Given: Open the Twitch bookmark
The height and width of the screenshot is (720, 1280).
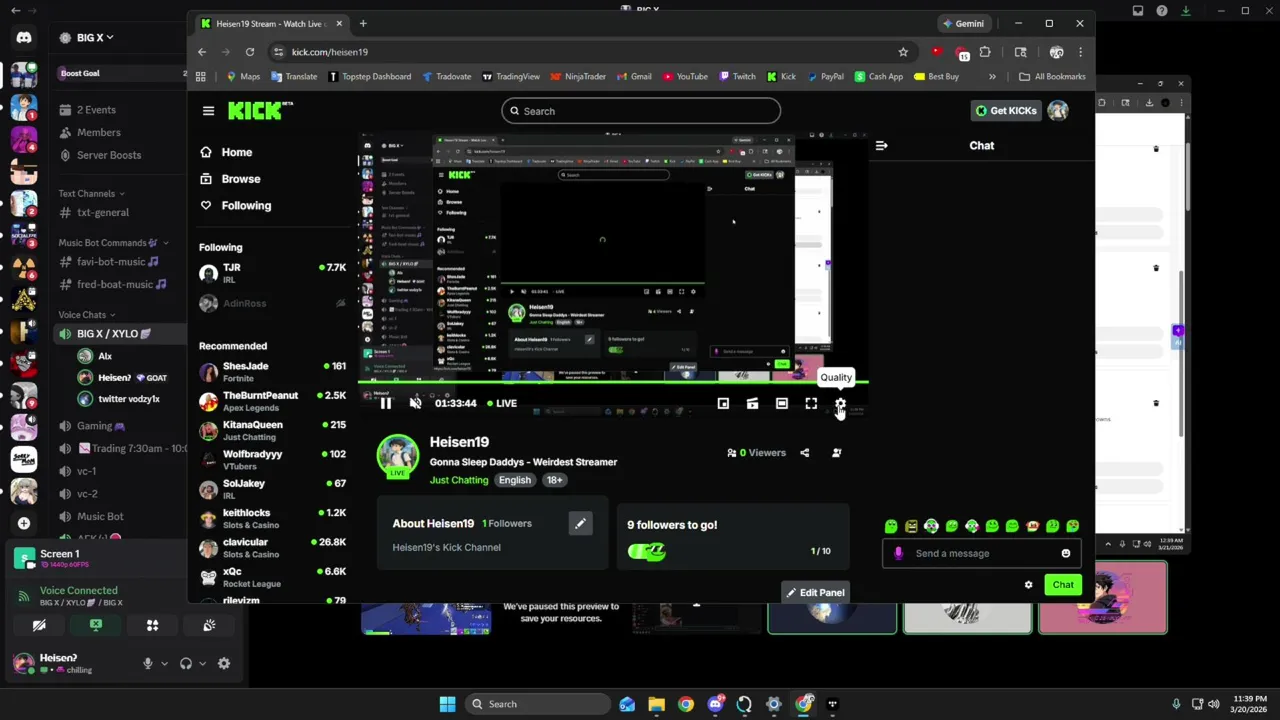Looking at the screenshot, I should click(737, 76).
